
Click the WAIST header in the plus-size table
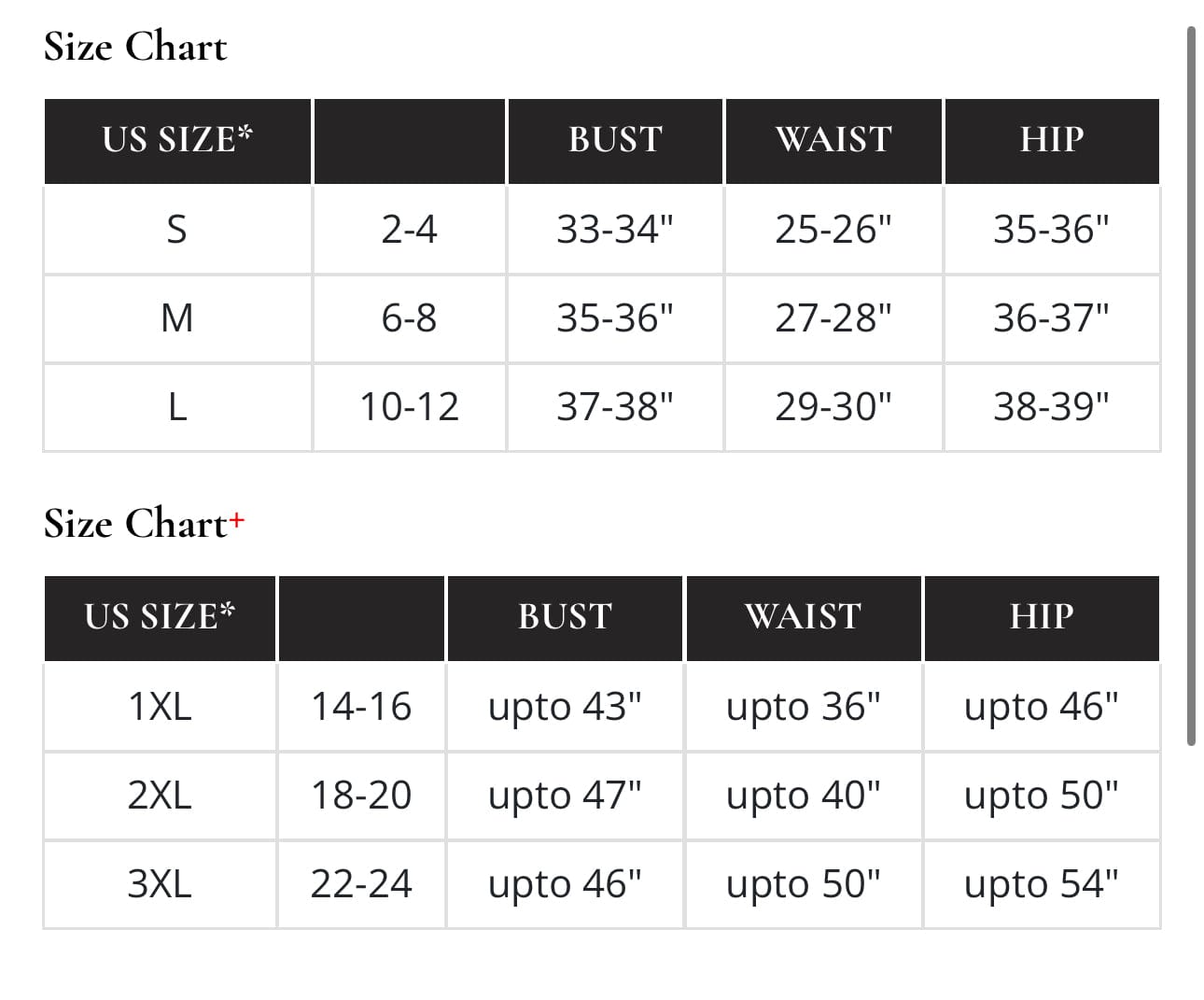pyautogui.click(x=803, y=617)
